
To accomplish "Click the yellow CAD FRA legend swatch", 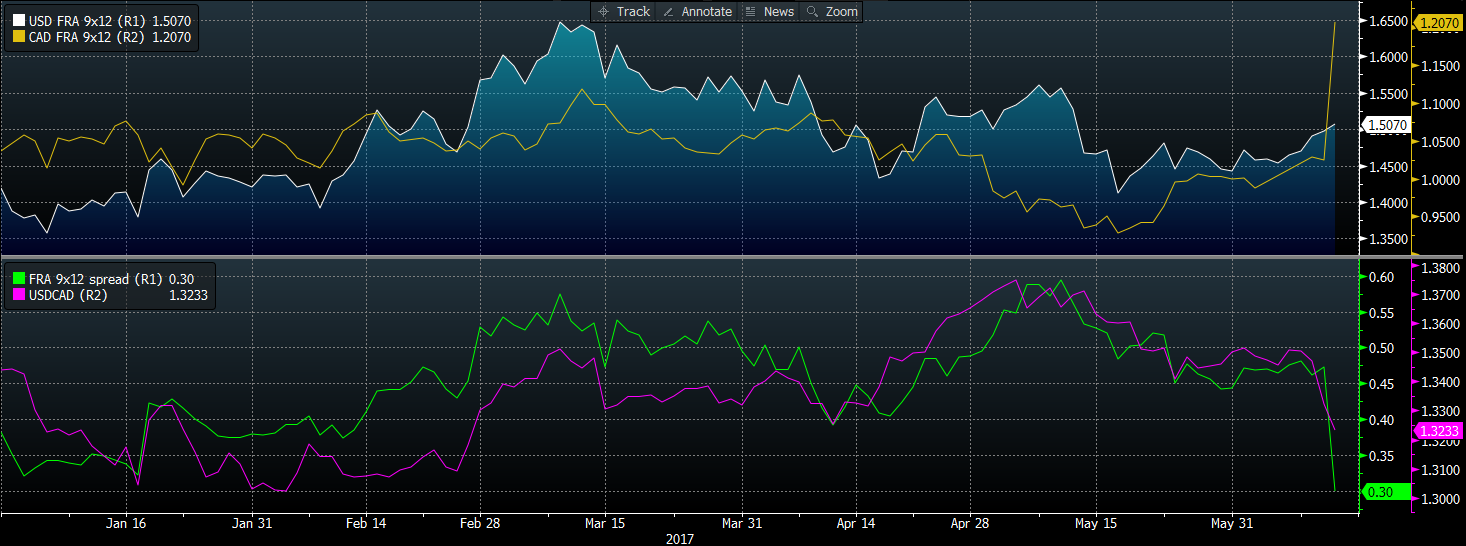I will pyautogui.click(x=19, y=38).
